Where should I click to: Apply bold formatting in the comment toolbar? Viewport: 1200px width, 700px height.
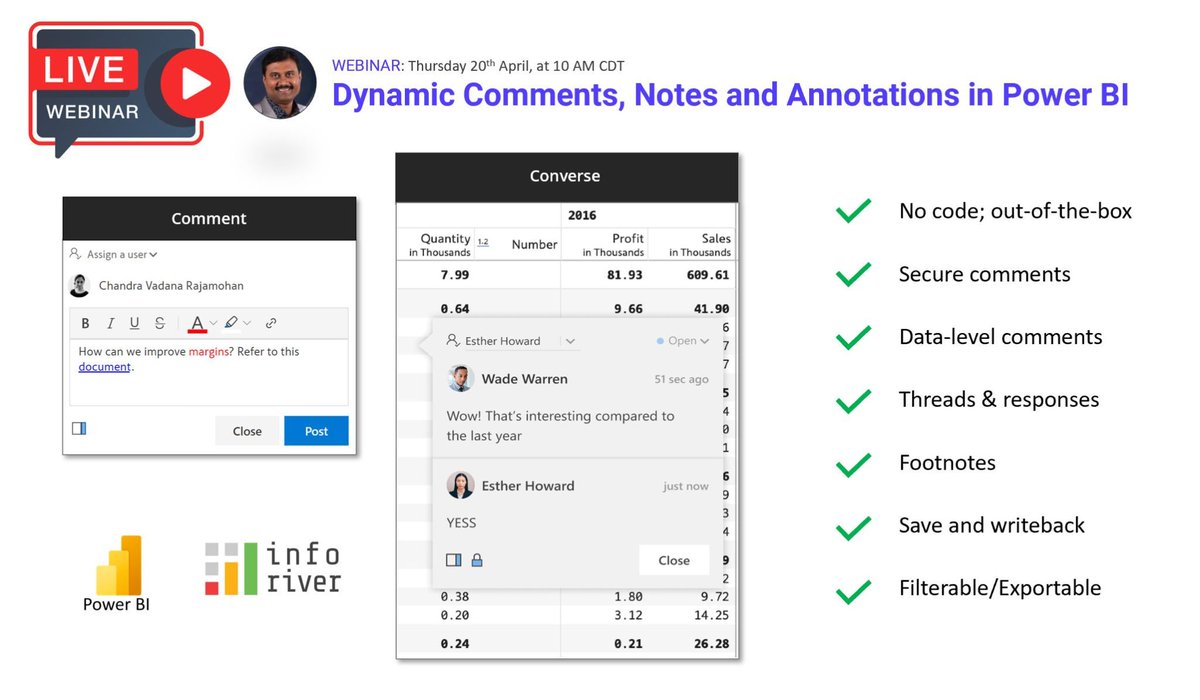(85, 323)
